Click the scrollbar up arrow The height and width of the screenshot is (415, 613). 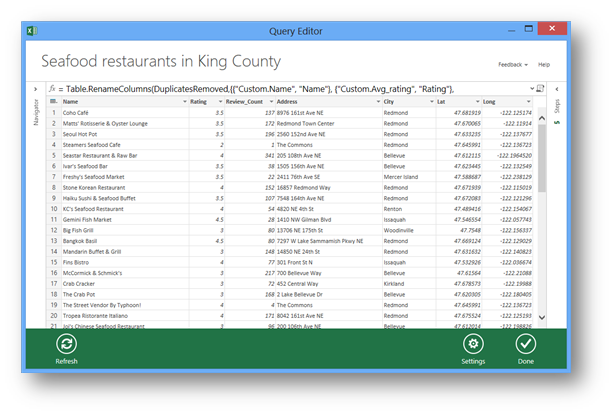[542, 118]
